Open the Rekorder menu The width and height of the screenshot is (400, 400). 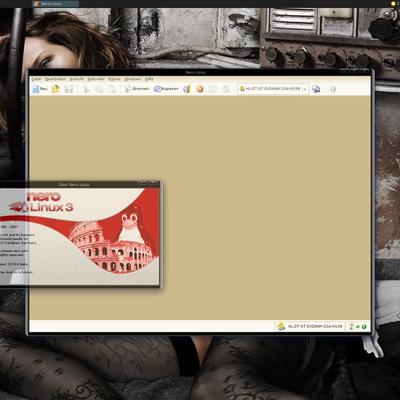[96, 79]
